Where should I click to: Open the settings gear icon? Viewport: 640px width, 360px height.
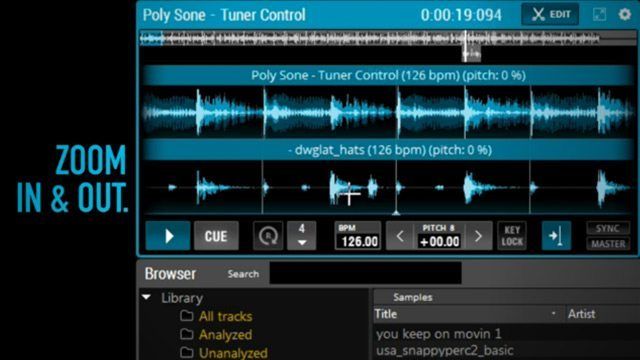tap(624, 15)
